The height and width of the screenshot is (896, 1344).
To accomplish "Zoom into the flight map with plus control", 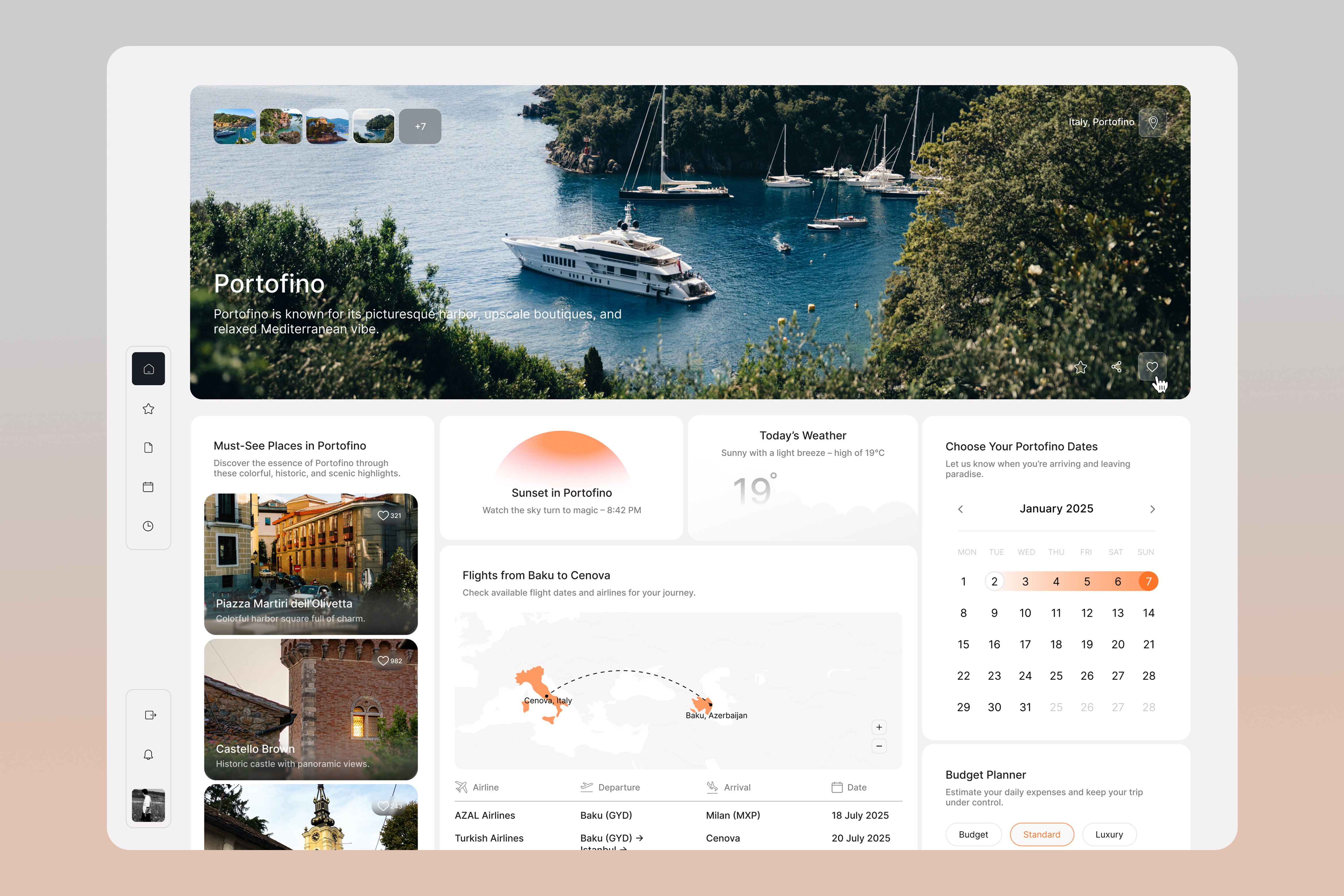I will pos(879,727).
